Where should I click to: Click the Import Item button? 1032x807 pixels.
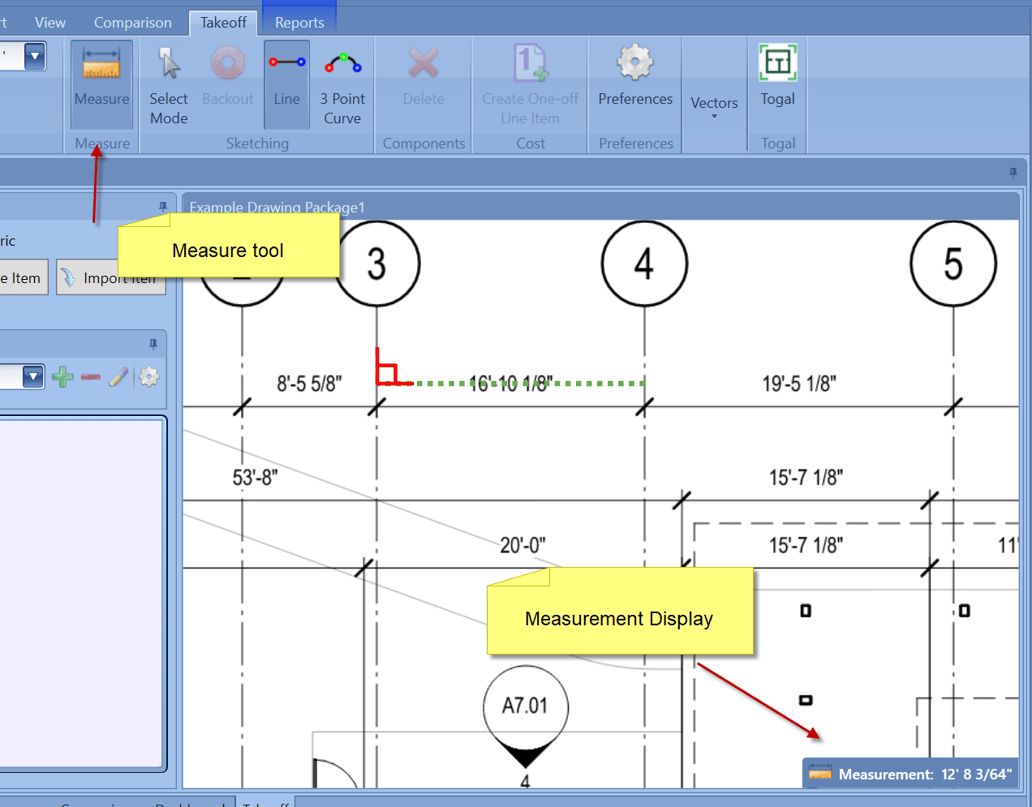pyautogui.click(x=110, y=277)
